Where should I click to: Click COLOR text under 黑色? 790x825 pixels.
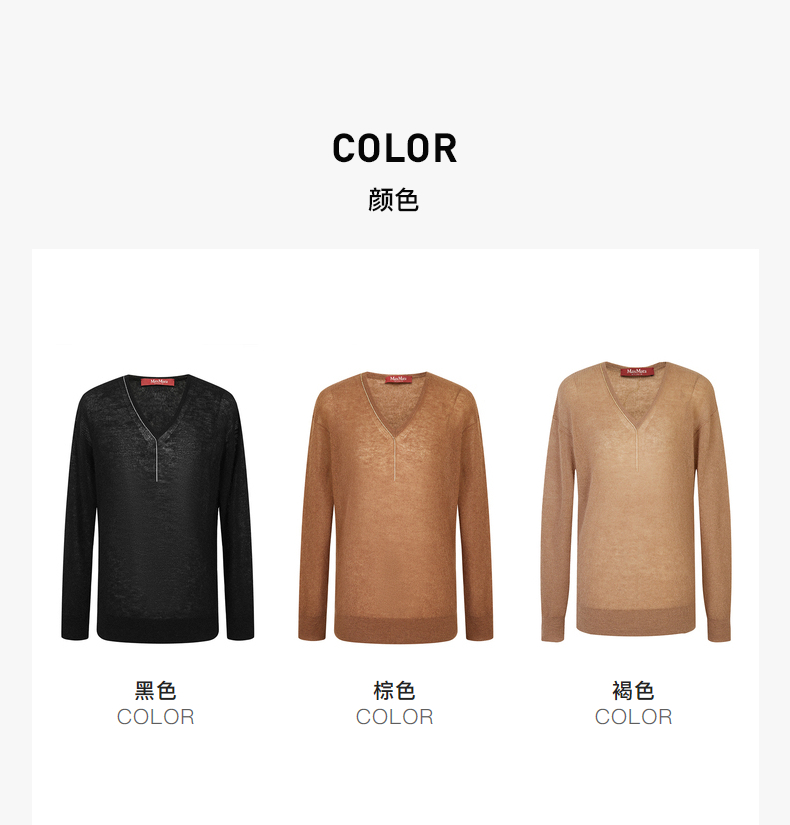coord(155,717)
